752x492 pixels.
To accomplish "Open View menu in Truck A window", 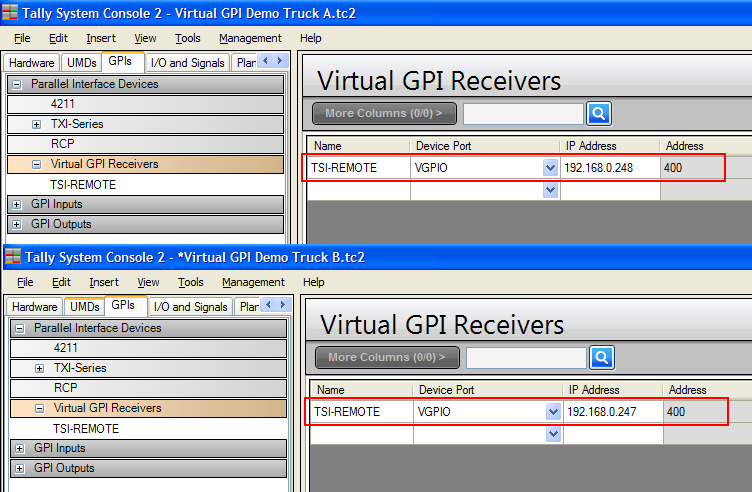I will (145, 38).
